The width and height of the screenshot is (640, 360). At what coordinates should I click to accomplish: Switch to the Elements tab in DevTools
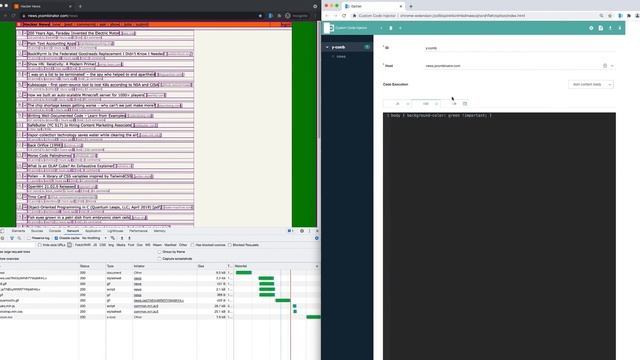coord(18,231)
